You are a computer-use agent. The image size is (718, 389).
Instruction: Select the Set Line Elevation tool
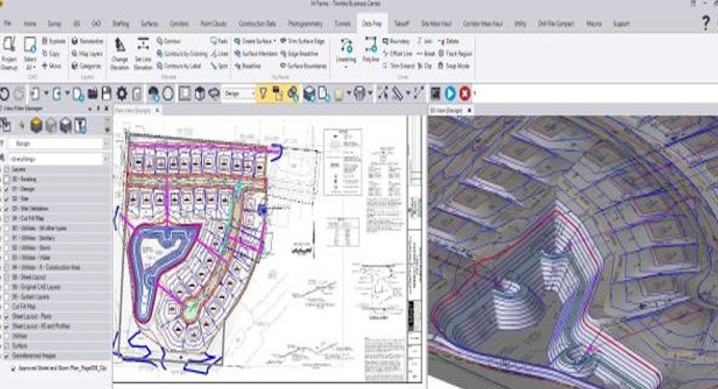point(143,53)
